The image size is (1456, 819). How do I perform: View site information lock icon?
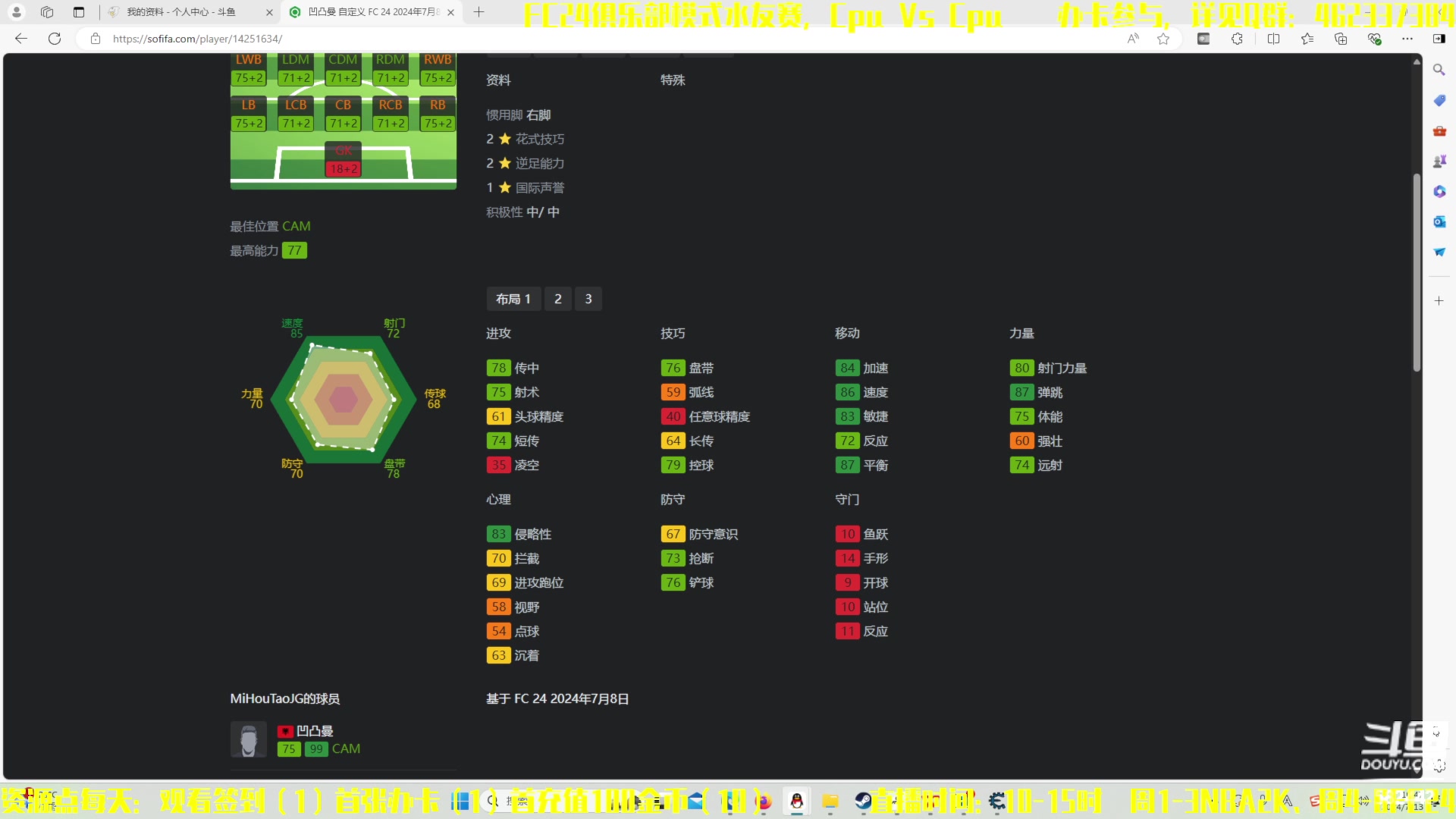(96, 39)
